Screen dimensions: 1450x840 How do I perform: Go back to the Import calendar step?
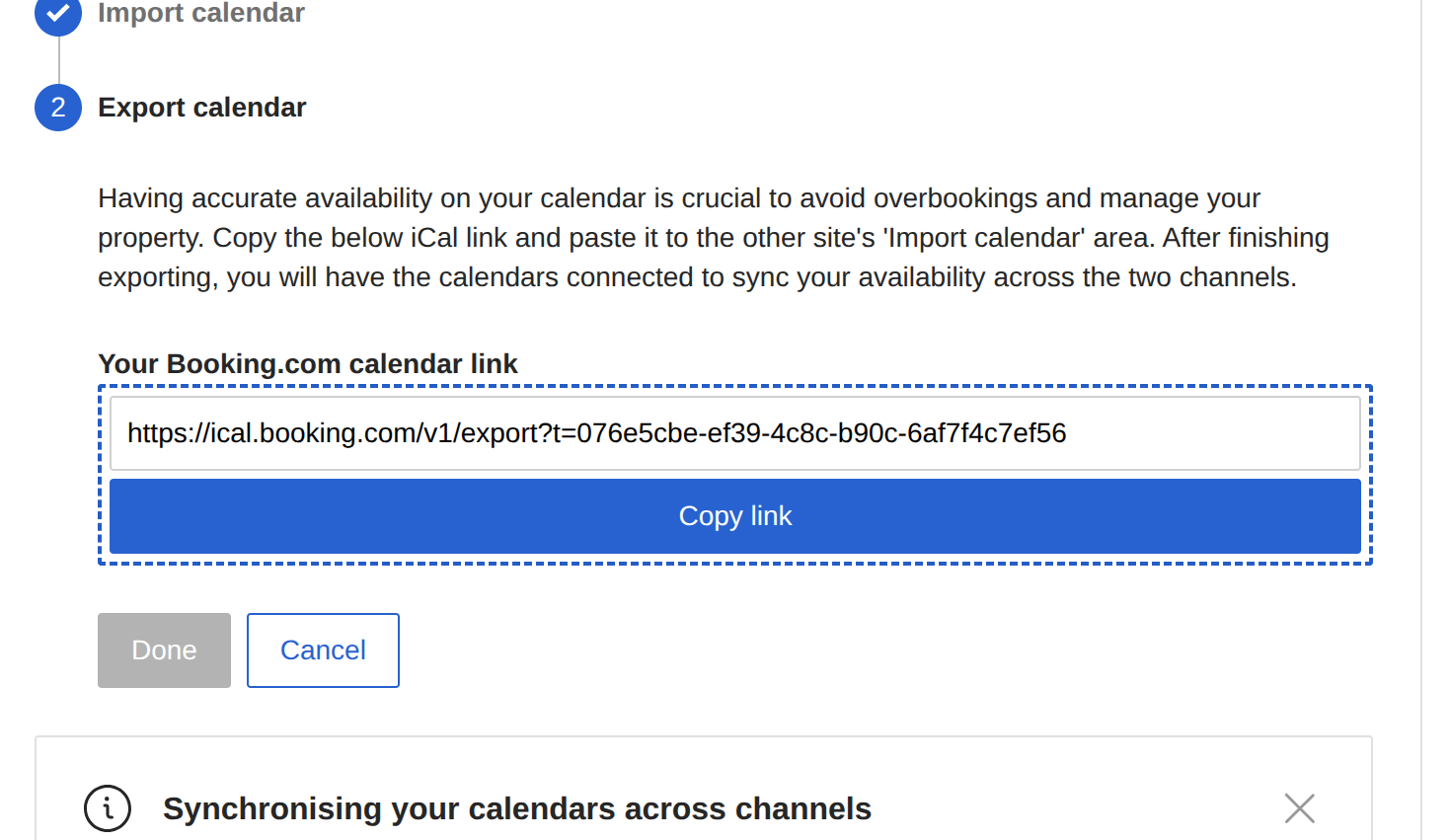(200, 14)
